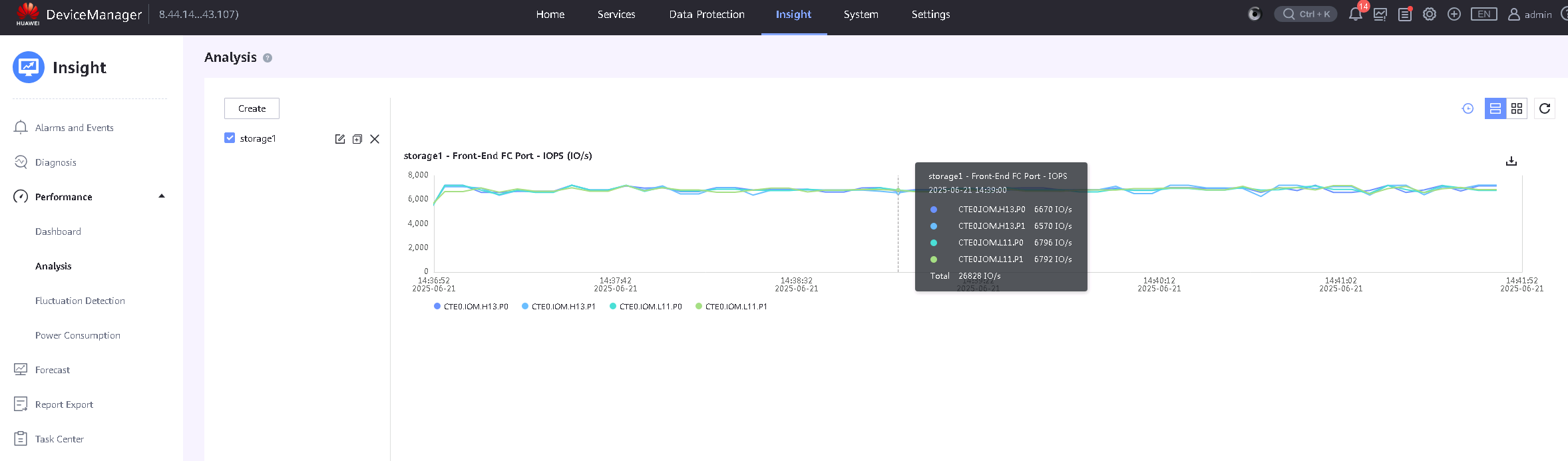The width and height of the screenshot is (1568, 461).
Task: Switch language with the EN button
Action: click(1484, 14)
